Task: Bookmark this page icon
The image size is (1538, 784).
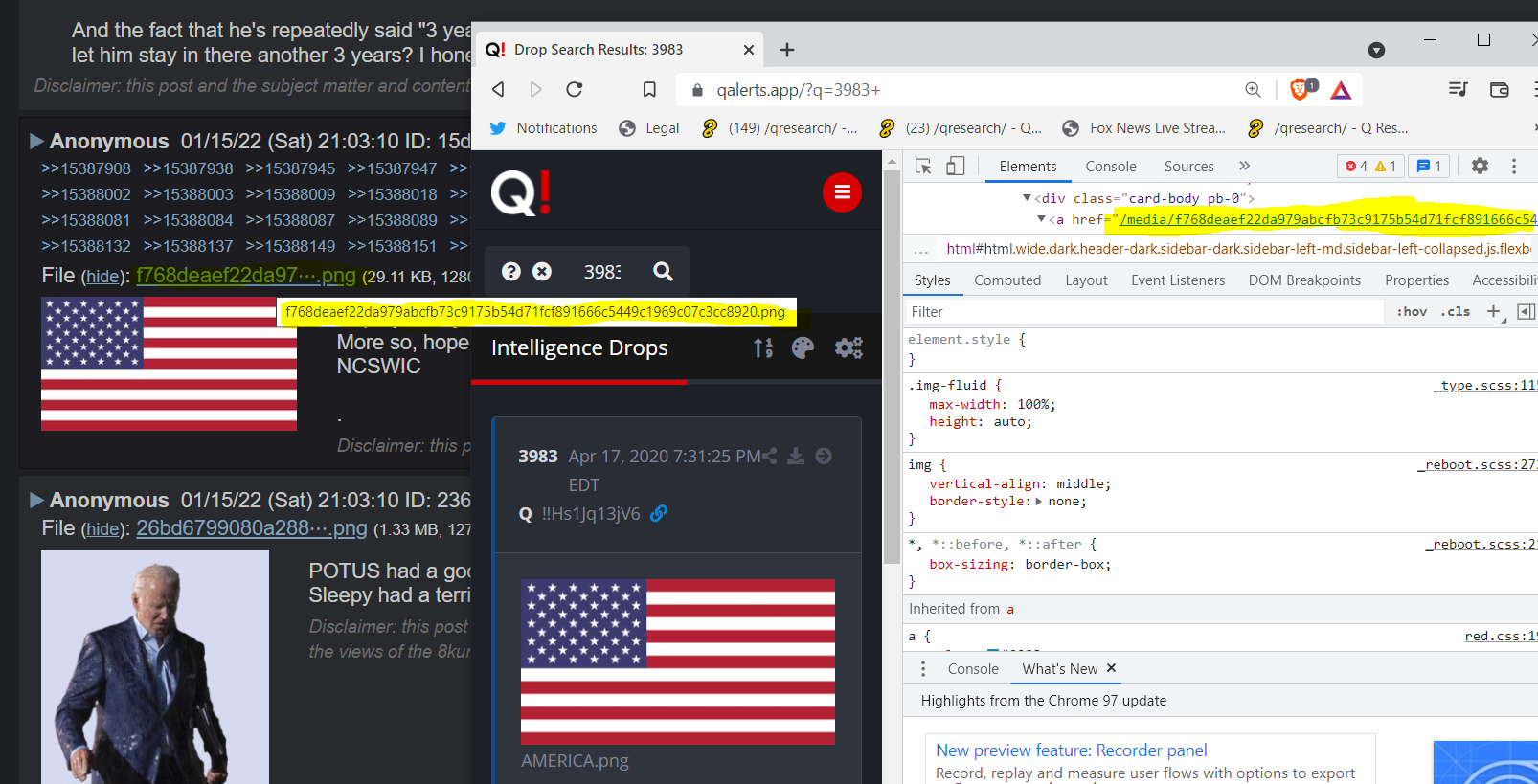Action: point(649,89)
